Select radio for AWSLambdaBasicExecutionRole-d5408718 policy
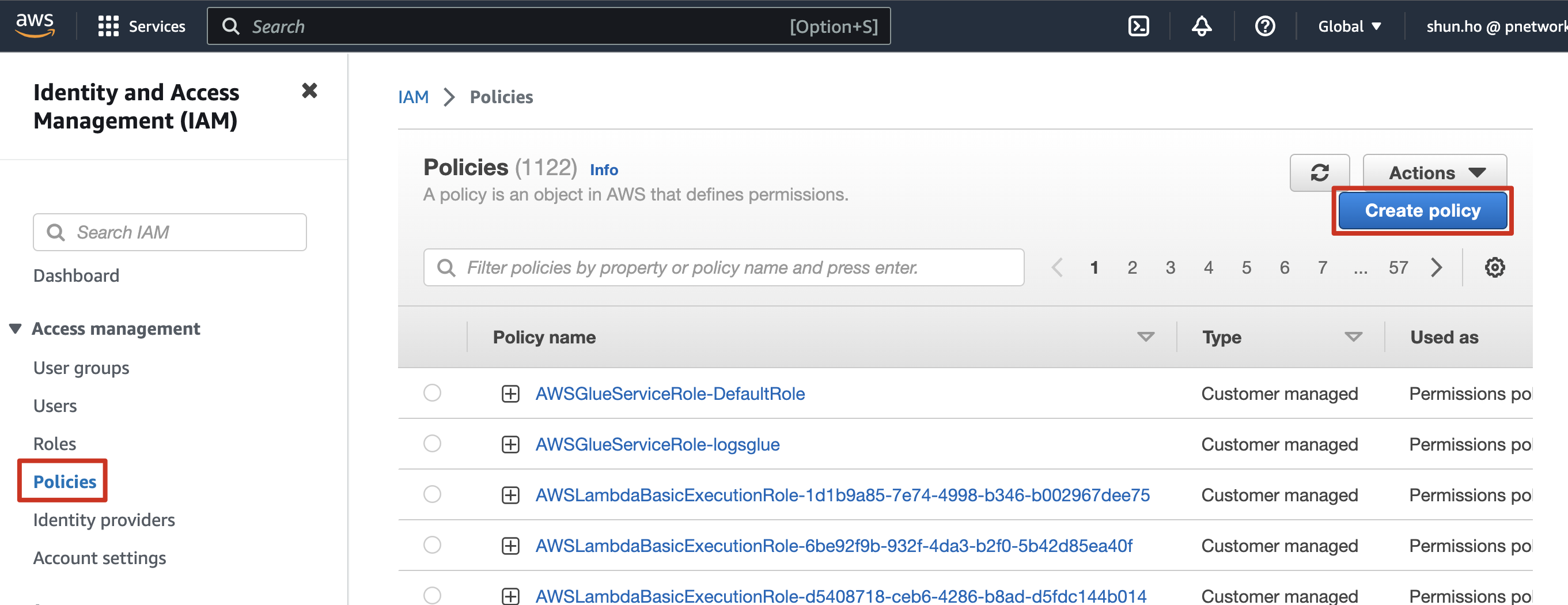The width and height of the screenshot is (1568, 605). coord(432,595)
